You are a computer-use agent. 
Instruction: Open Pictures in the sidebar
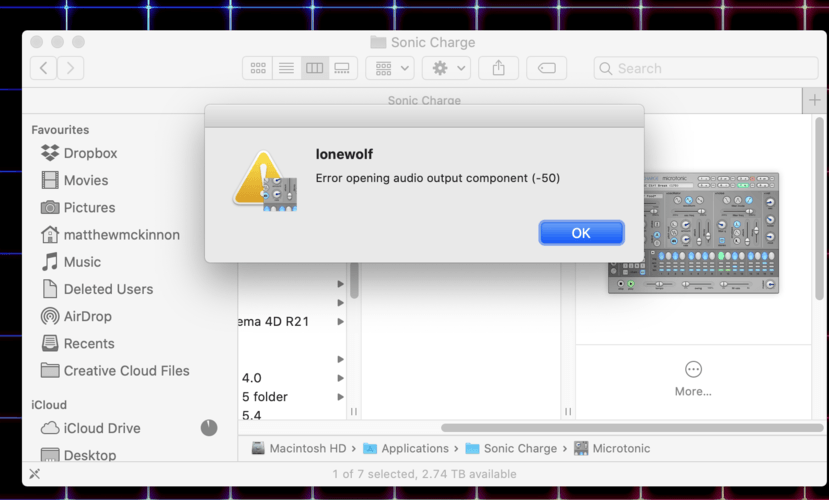pyautogui.click(x=89, y=208)
